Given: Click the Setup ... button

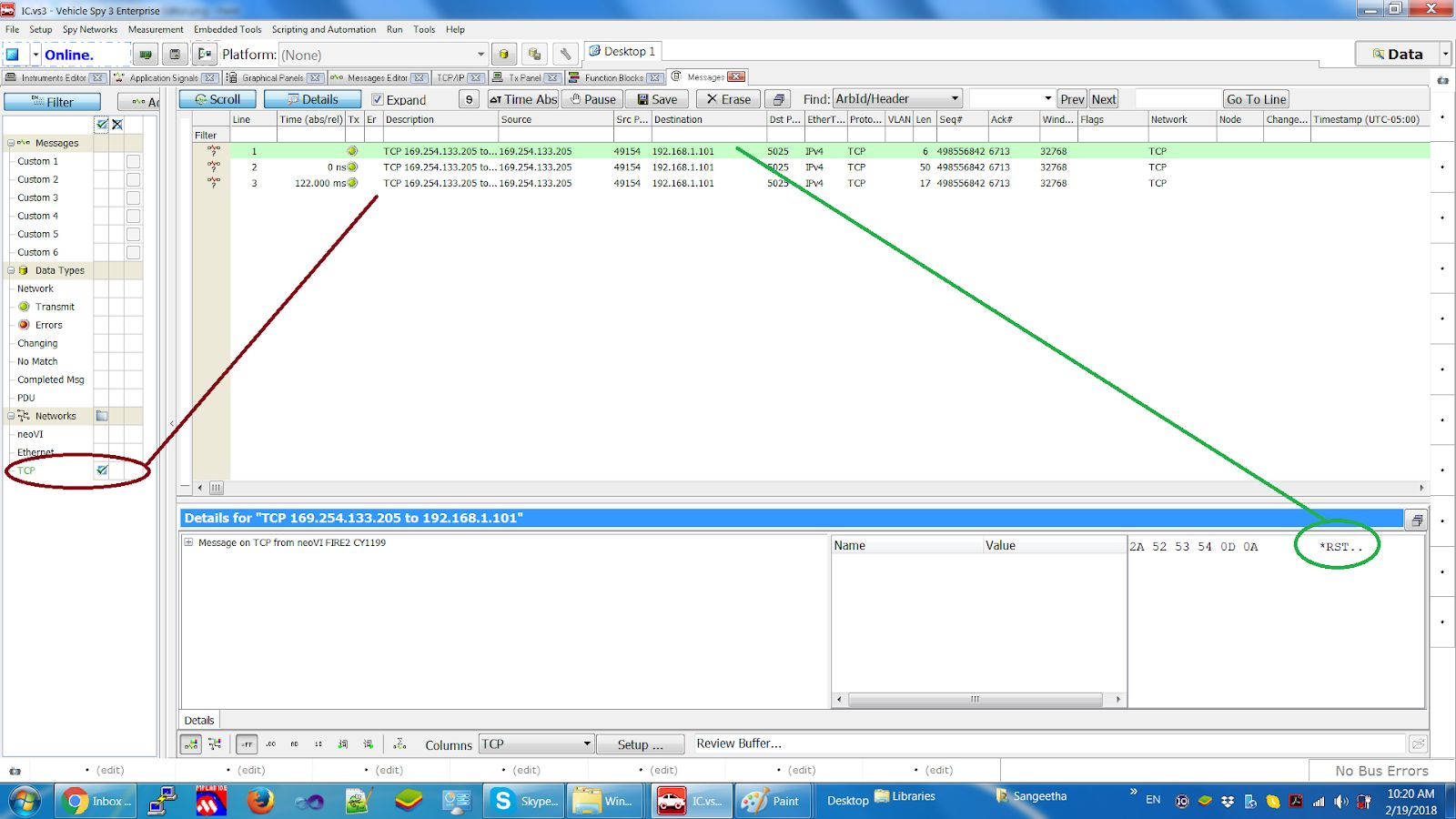Looking at the screenshot, I should click(640, 744).
